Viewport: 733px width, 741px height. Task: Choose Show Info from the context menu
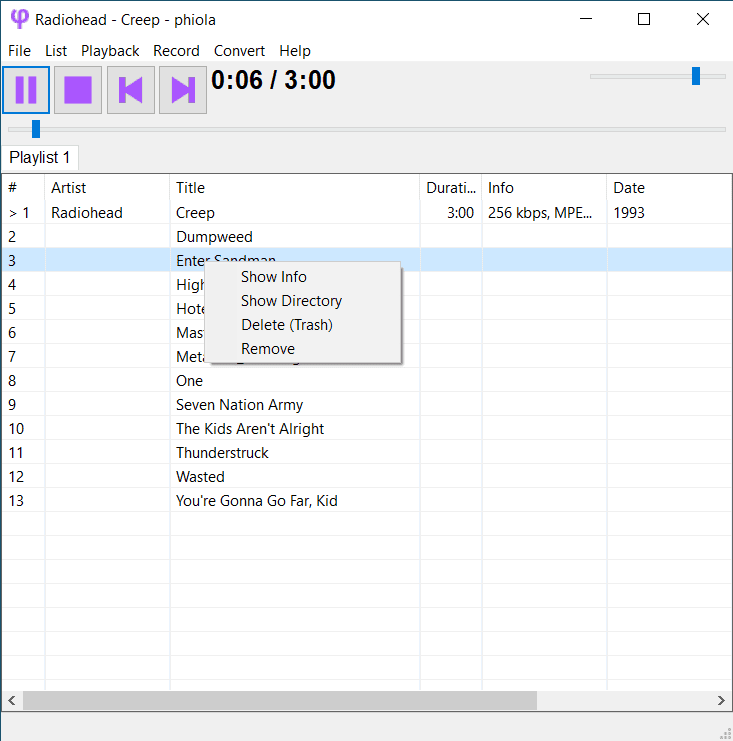click(x=303, y=277)
